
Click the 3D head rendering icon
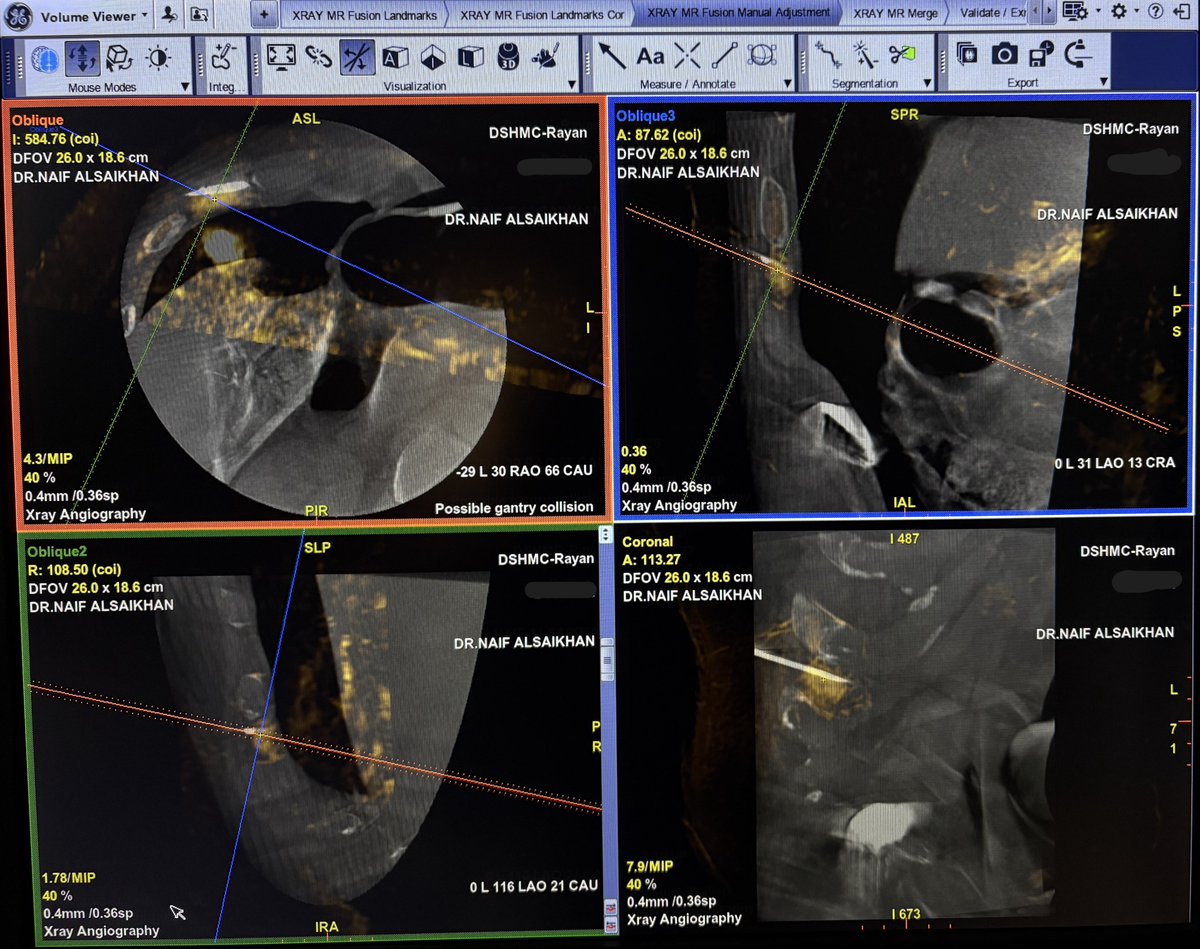(508, 57)
